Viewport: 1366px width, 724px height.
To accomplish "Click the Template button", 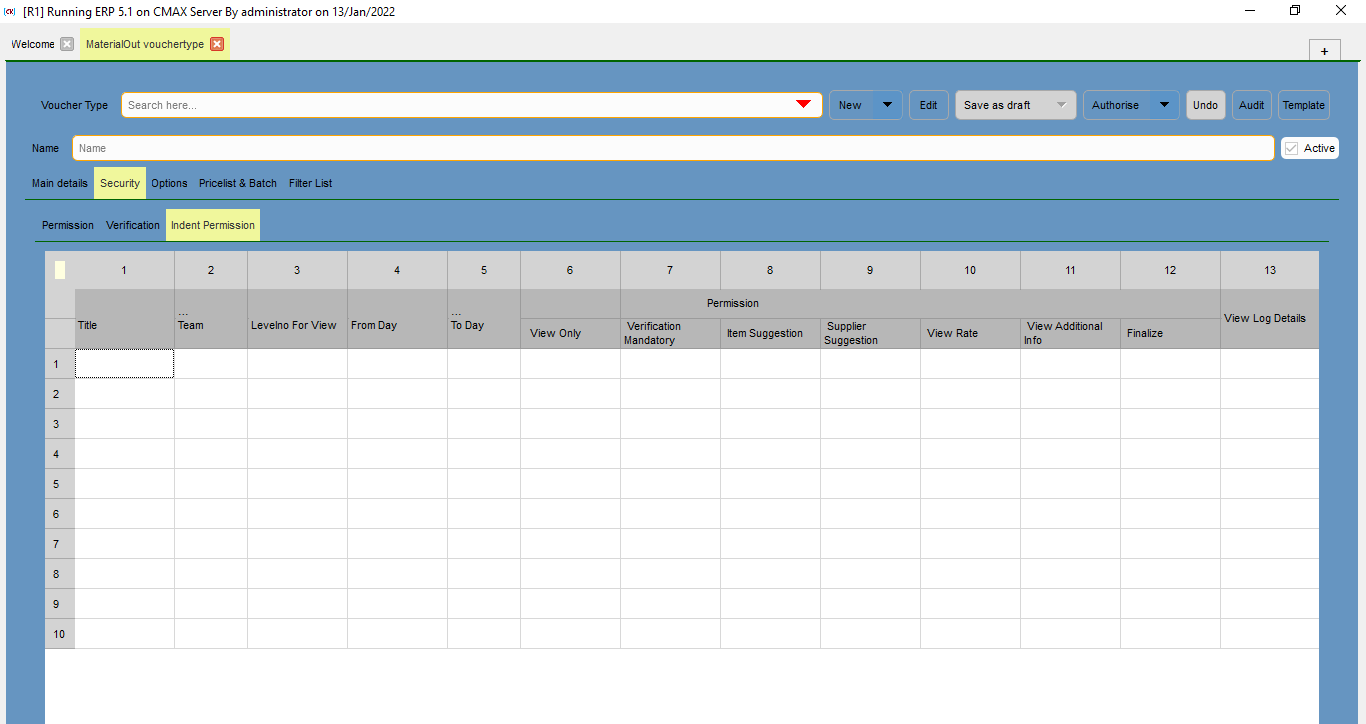I will click(x=1304, y=105).
